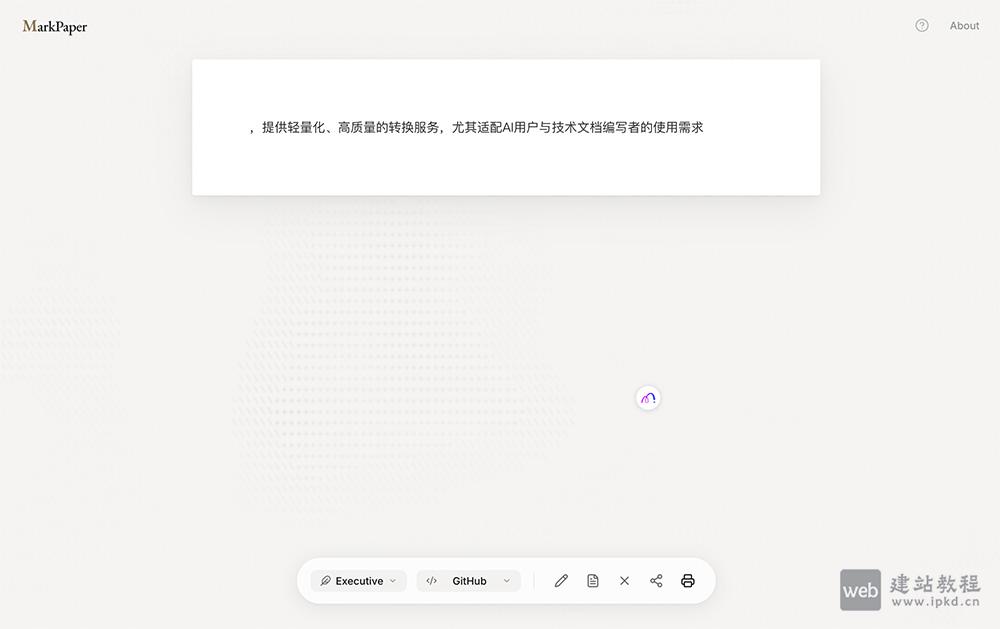Select the edit pencil icon in the toolbar
Viewport: 1000px width, 629px height.
click(561, 581)
